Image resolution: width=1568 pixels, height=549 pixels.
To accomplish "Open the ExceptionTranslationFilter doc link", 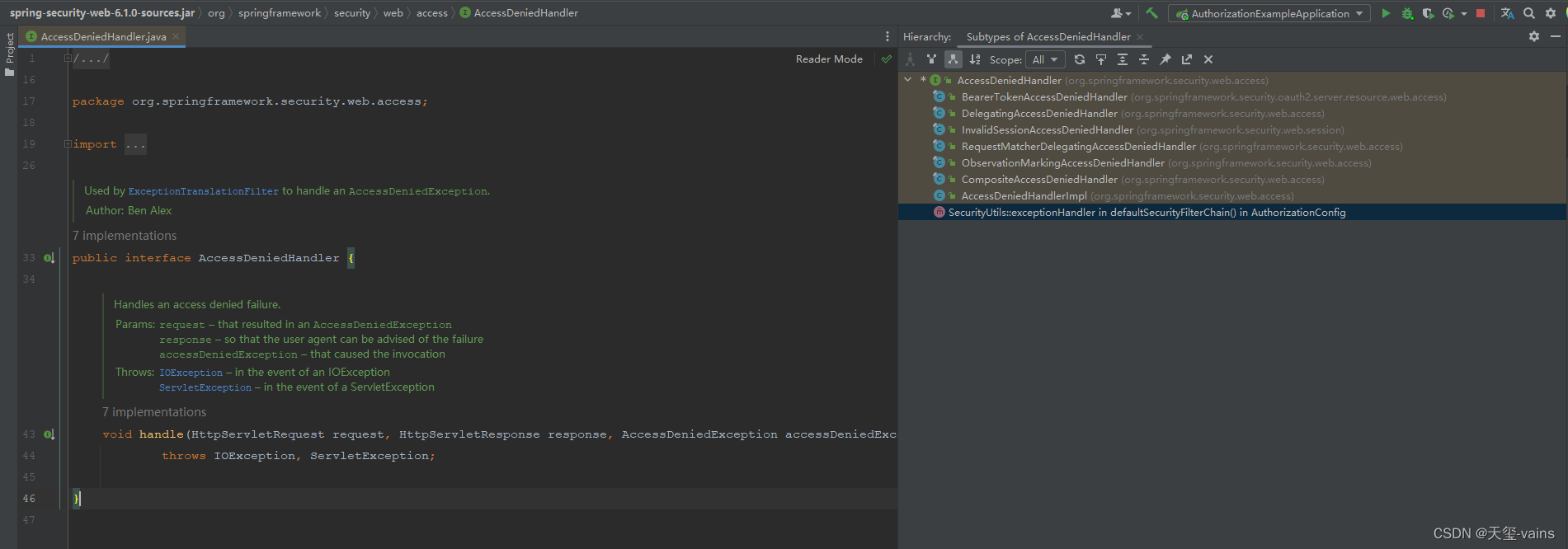I will 204,191.
